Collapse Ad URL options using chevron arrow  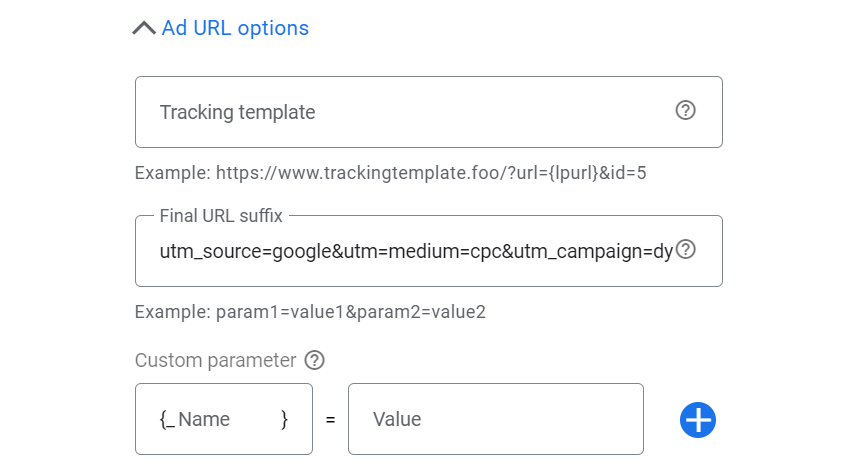click(144, 28)
